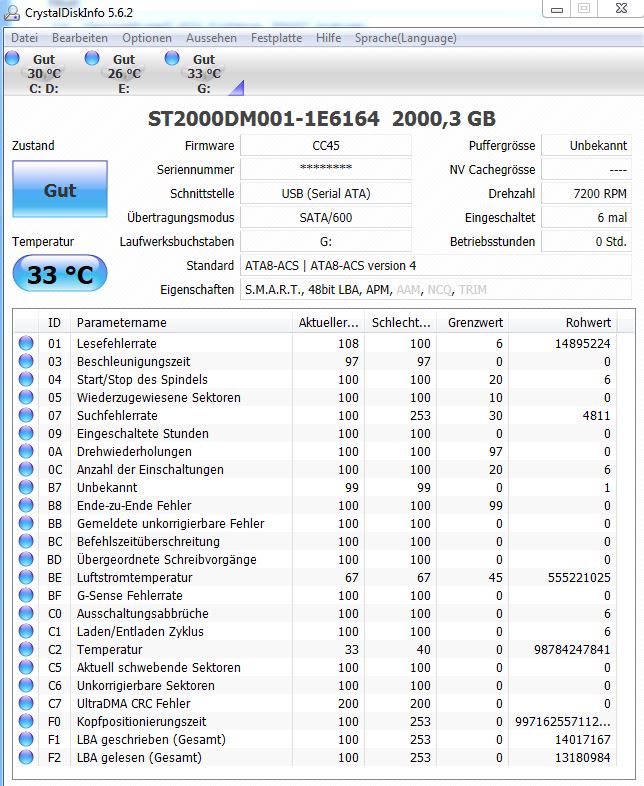Click the CrystalDiskInfo app icon in title bar
The image size is (644, 786).
[12, 13]
